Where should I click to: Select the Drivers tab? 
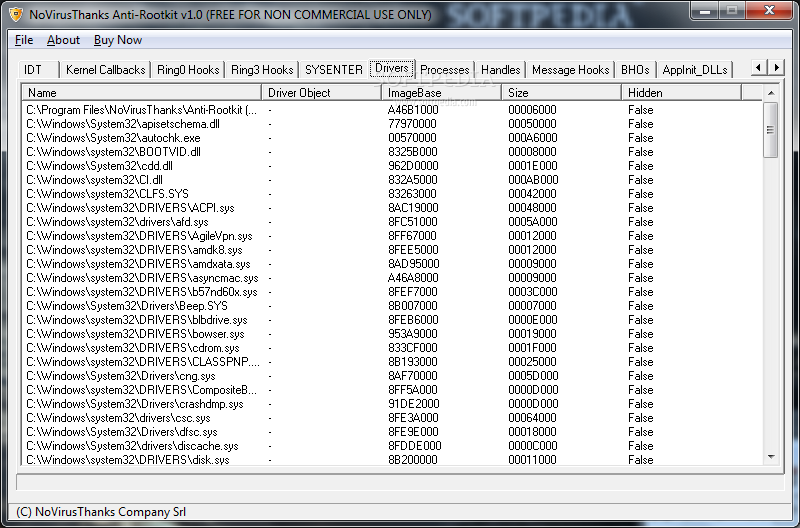point(392,68)
